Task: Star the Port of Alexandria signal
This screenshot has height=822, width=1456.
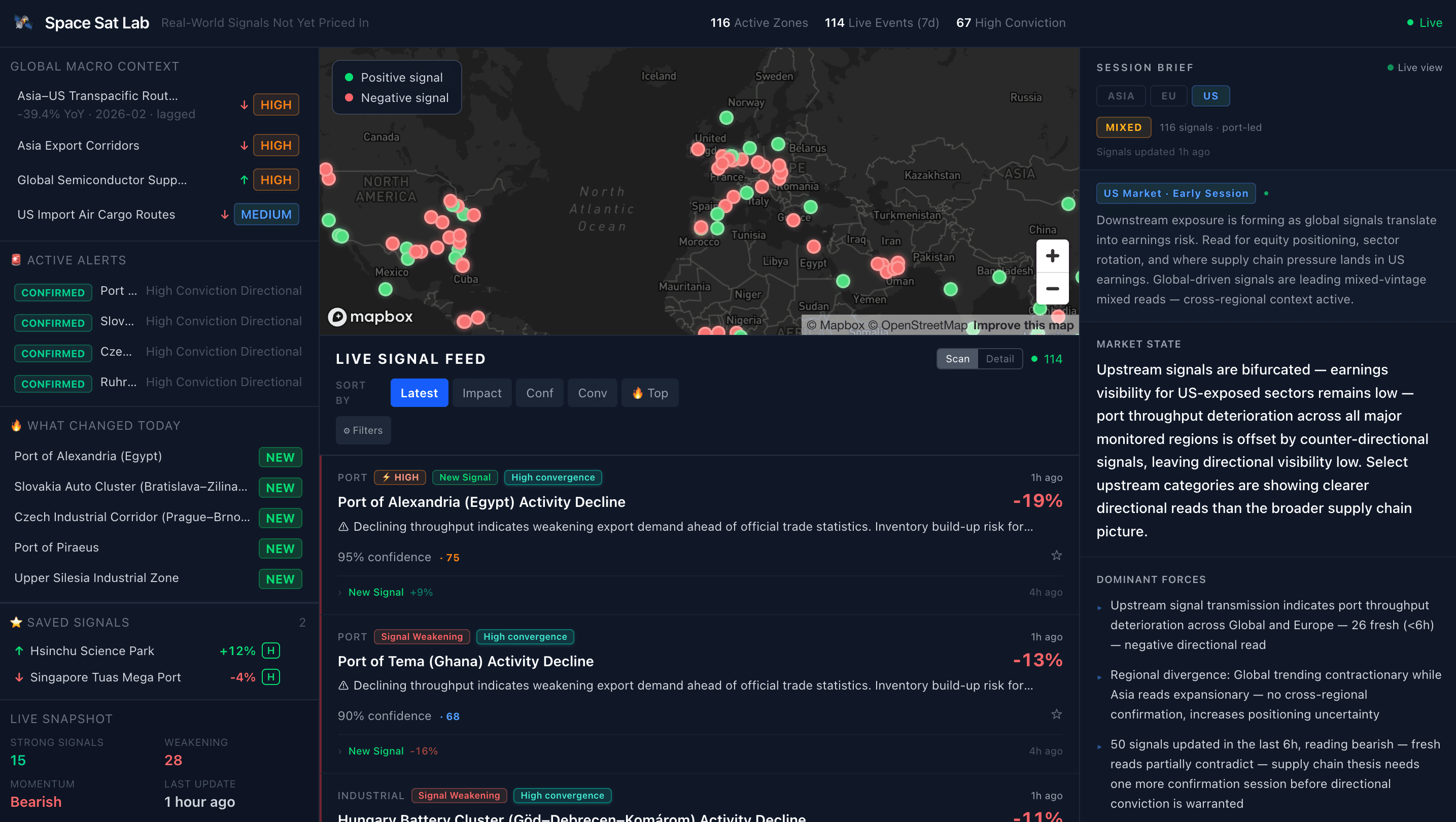Action: 1056,556
